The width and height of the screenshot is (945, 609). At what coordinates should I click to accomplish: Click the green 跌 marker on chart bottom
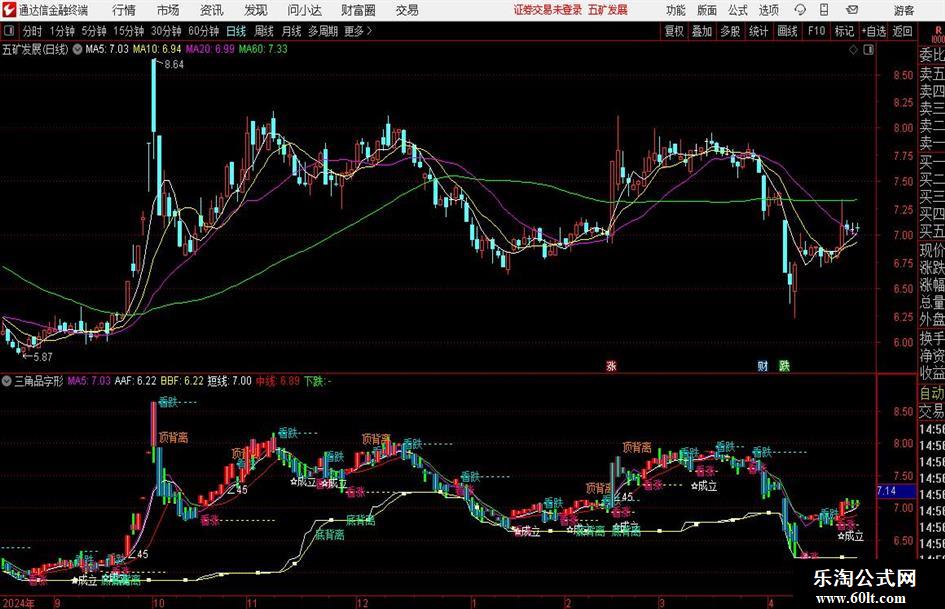[x=784, y=365]
